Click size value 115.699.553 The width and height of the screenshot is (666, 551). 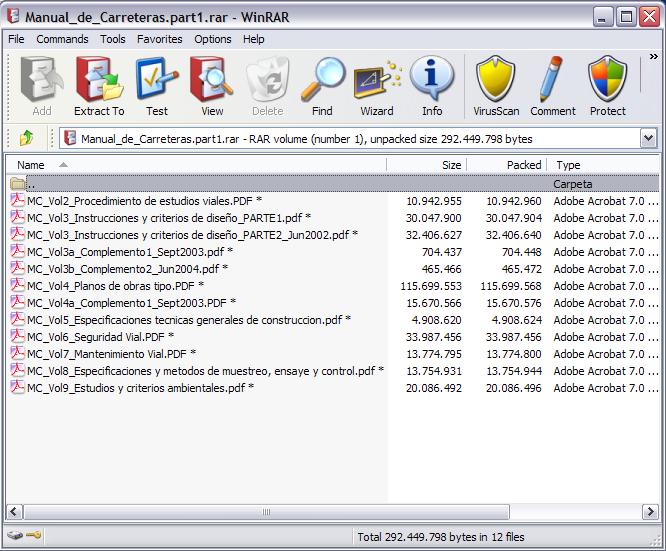tap(431, 286)
